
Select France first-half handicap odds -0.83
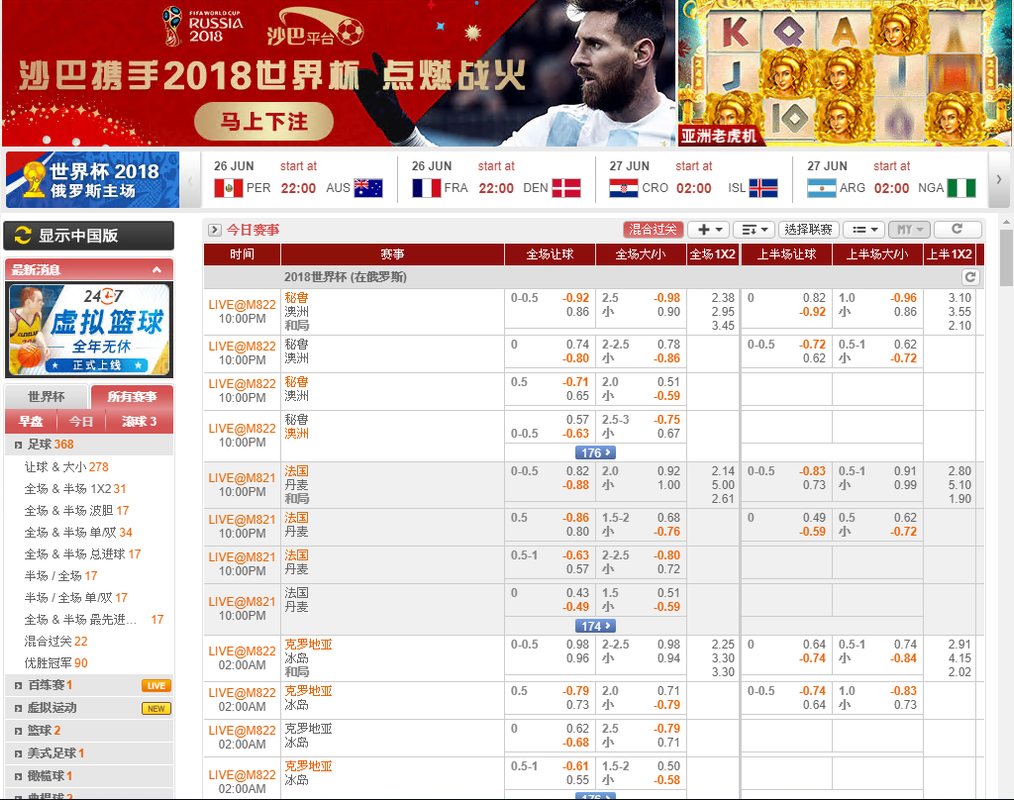(x=812, y=471)
